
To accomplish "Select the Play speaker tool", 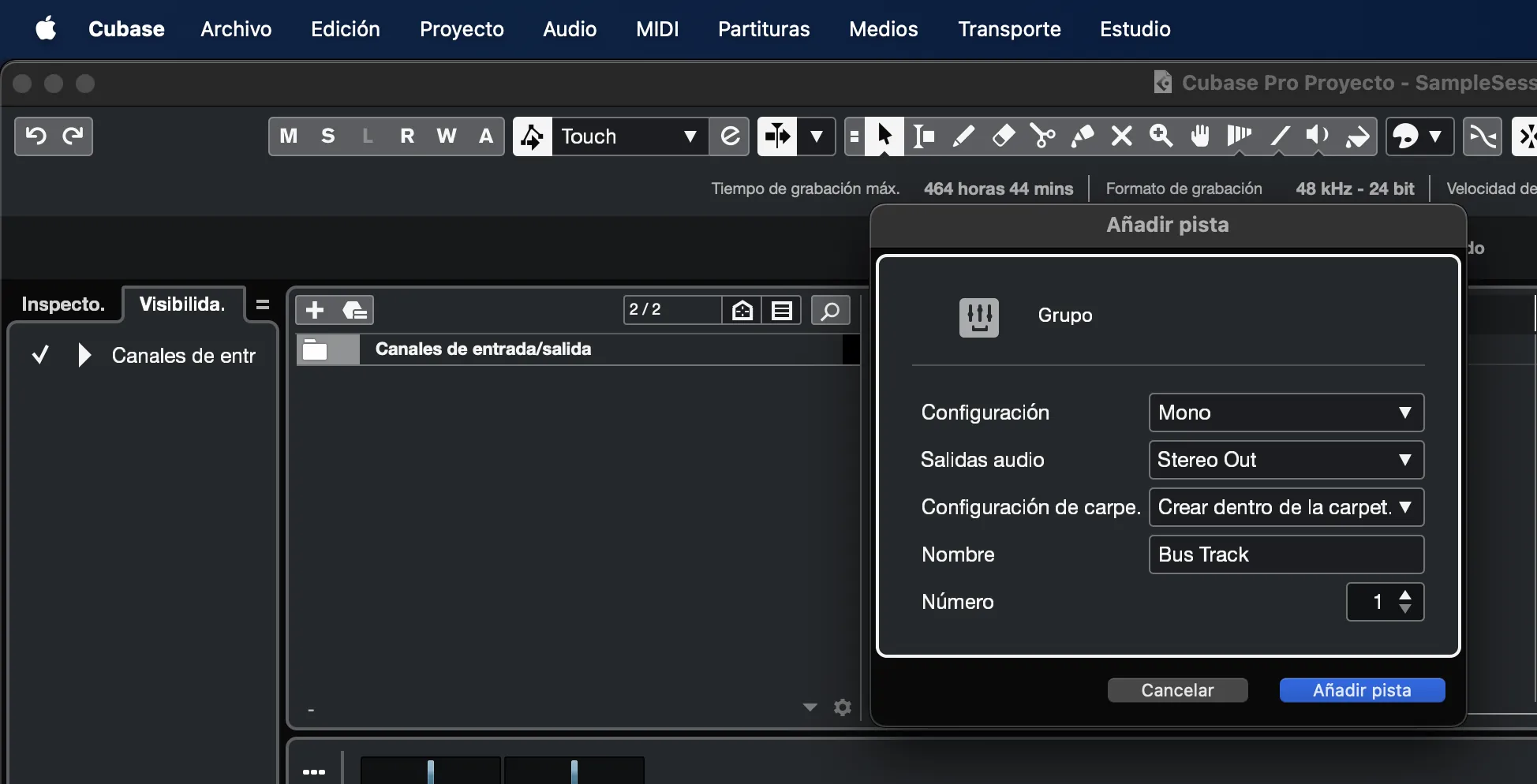I will click(1317, 136).
